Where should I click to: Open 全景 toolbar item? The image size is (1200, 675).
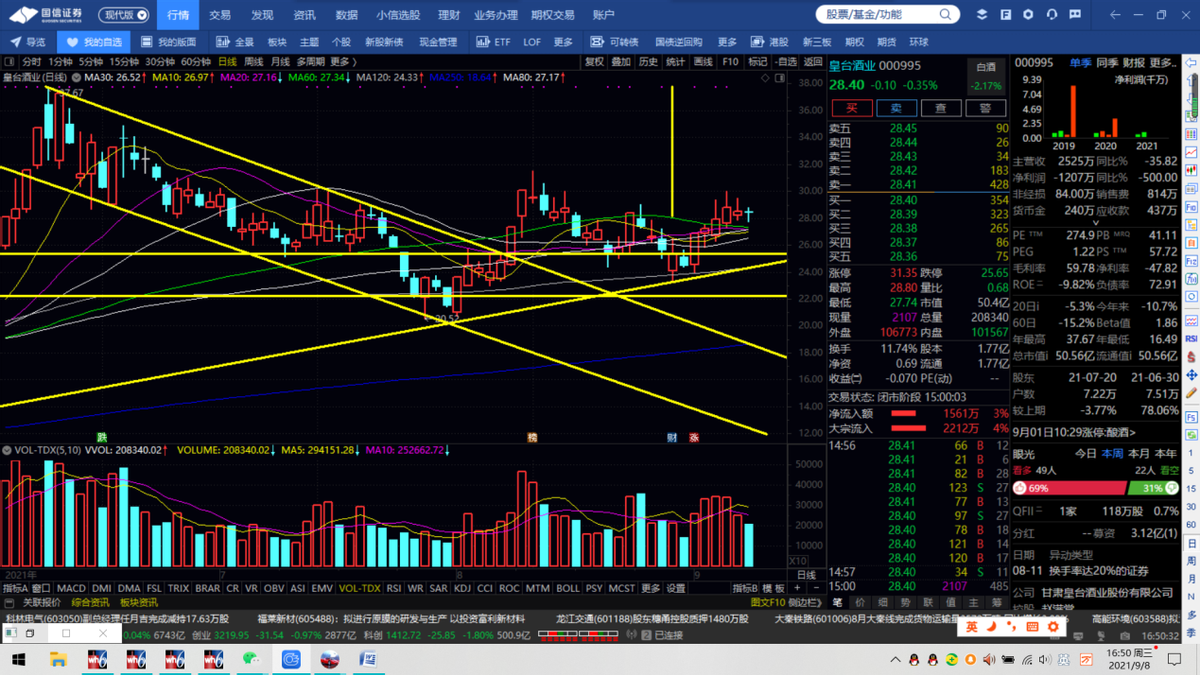tap(235, 42)
